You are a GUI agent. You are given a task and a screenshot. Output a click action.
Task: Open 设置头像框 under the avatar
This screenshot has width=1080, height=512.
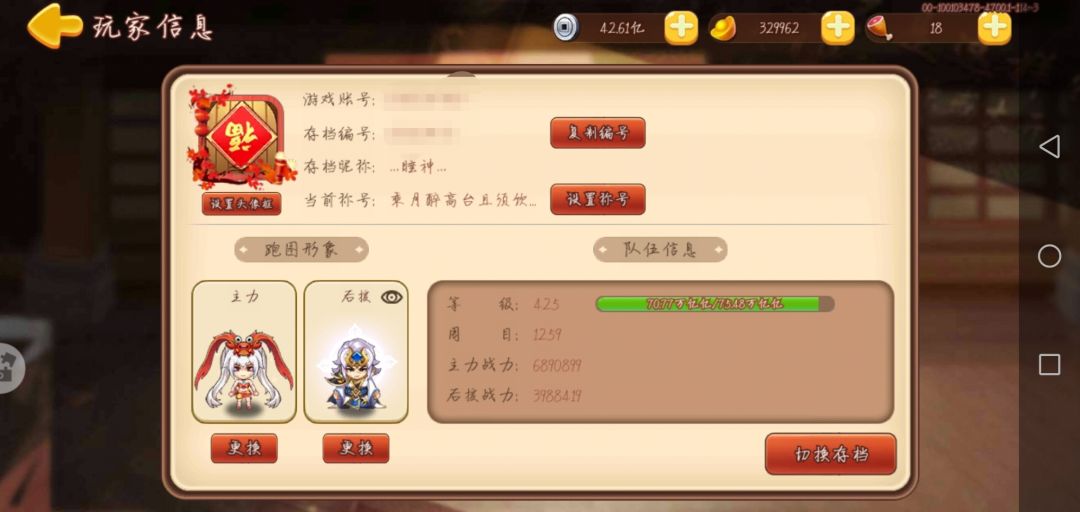tap(242, 204)
